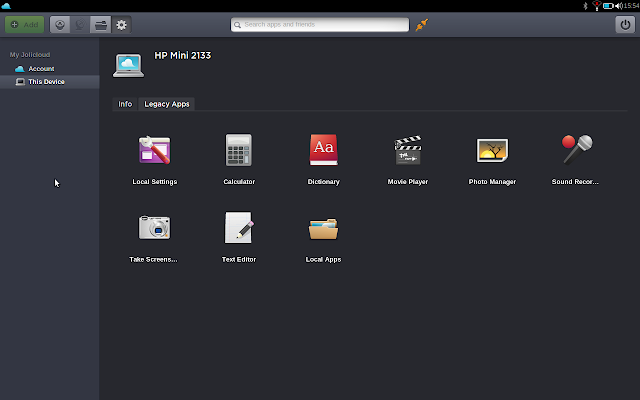The image size is (640, 400).
Task: Open the volume speaker tray icon
Action: click(619, 6)
